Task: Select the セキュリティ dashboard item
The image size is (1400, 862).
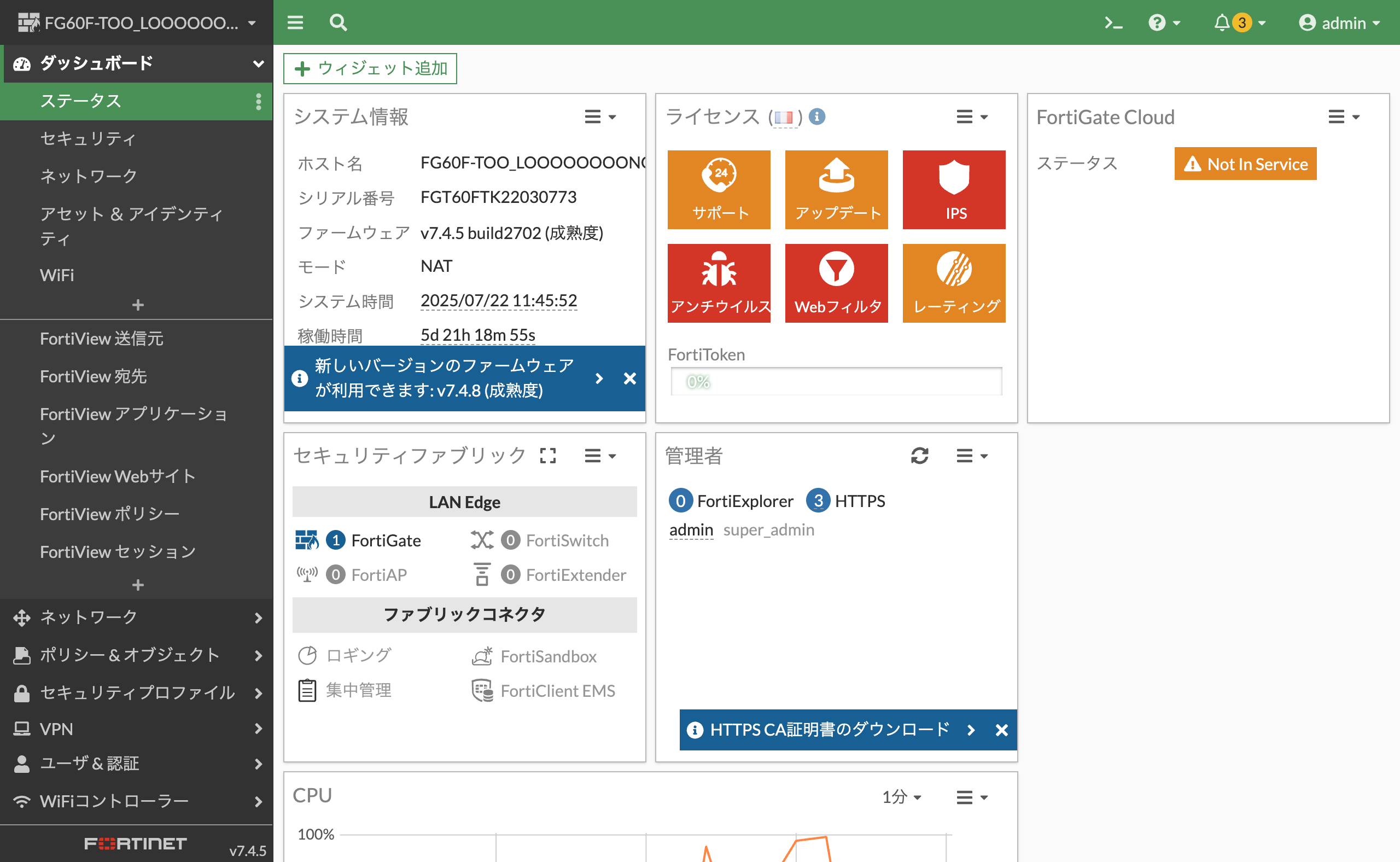Action: [89, 138]
